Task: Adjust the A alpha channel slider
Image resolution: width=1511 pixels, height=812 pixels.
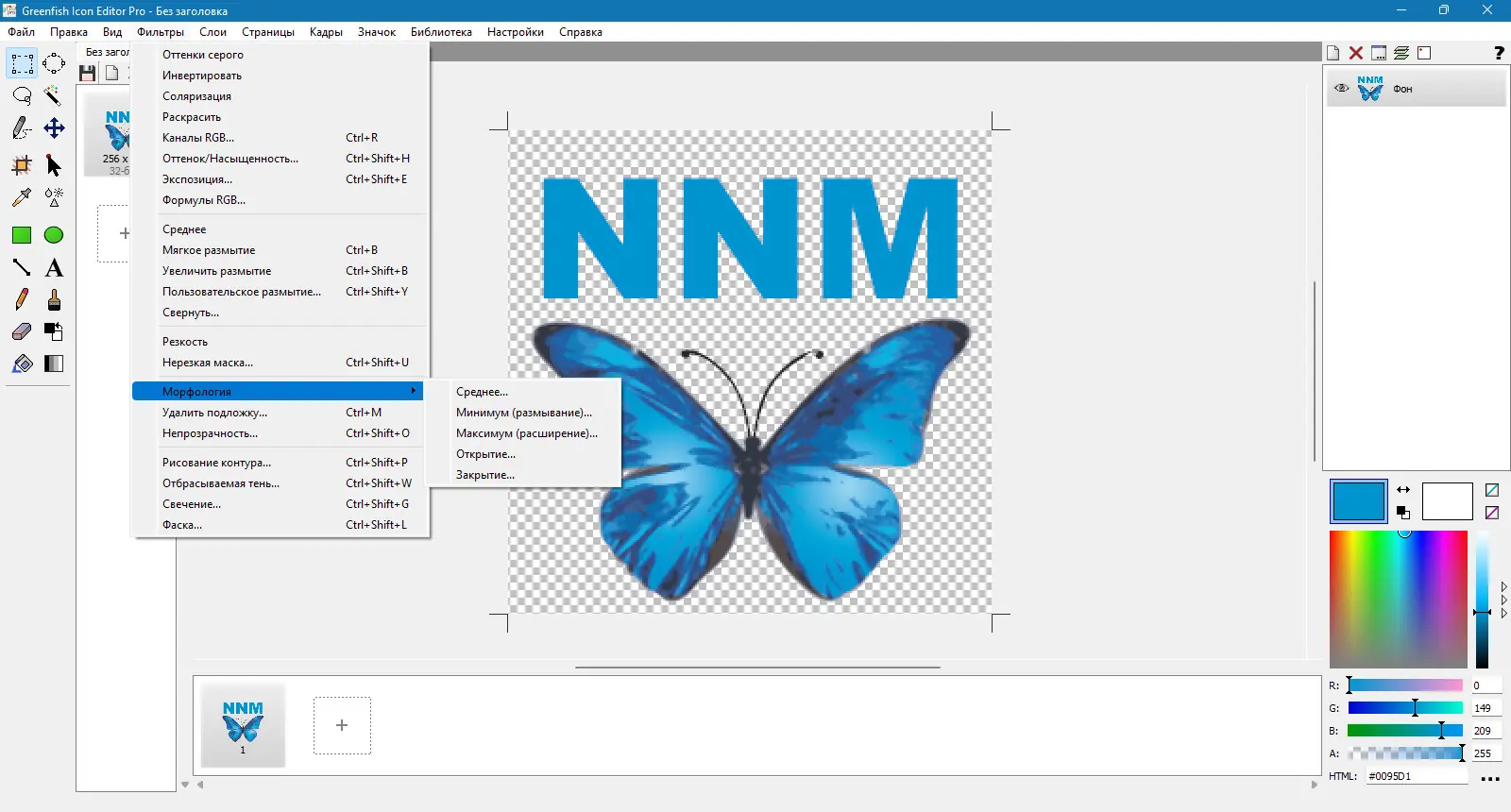Action: pos(1405,753)
